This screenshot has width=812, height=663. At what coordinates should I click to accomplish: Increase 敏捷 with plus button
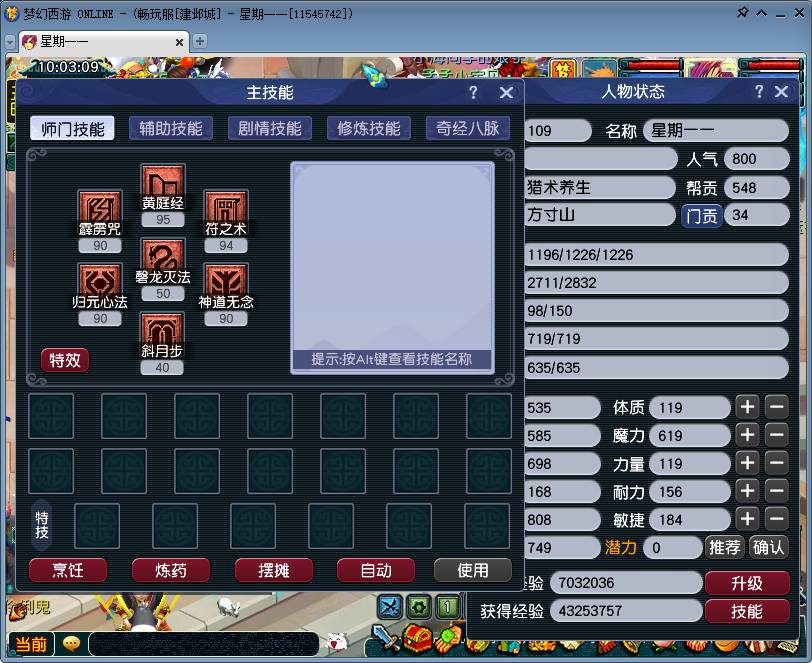tap(747, 519)
